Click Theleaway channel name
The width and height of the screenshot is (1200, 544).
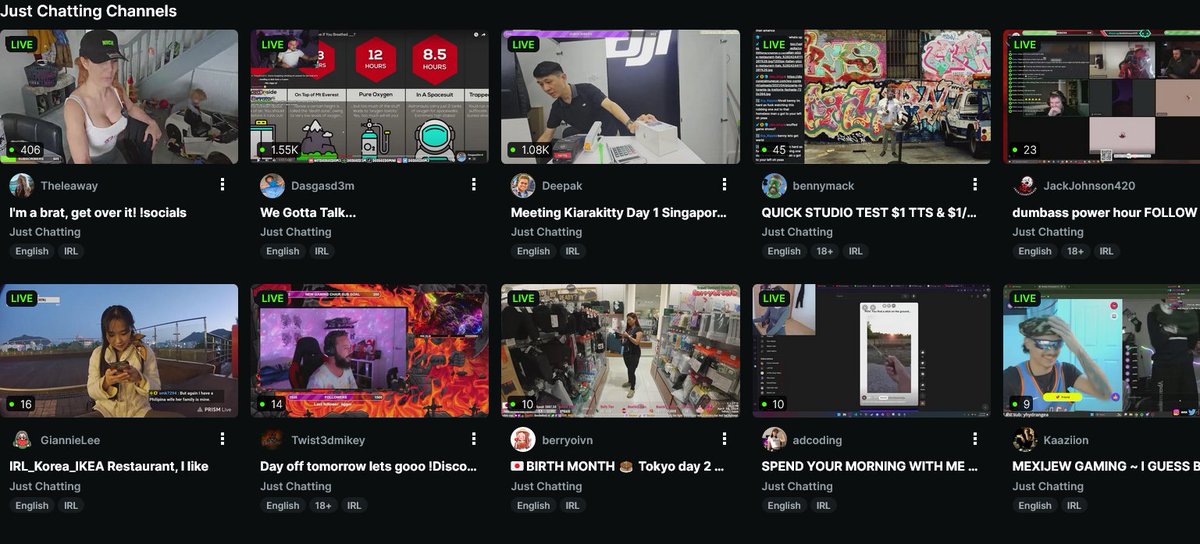[69, 186]
